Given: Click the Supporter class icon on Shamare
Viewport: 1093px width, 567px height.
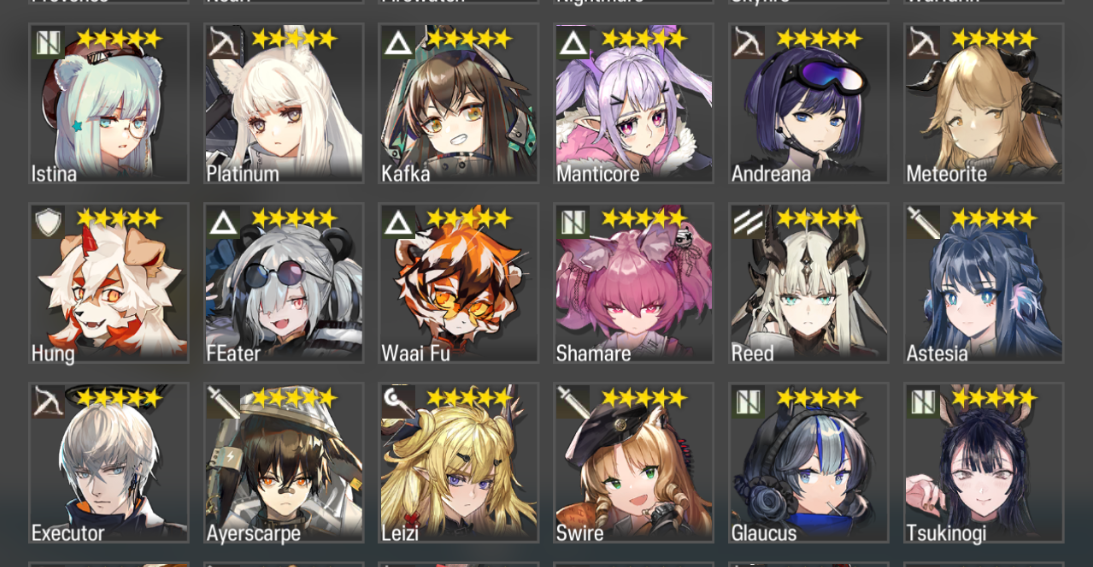Looking at the screenshot, I should 573,223.
